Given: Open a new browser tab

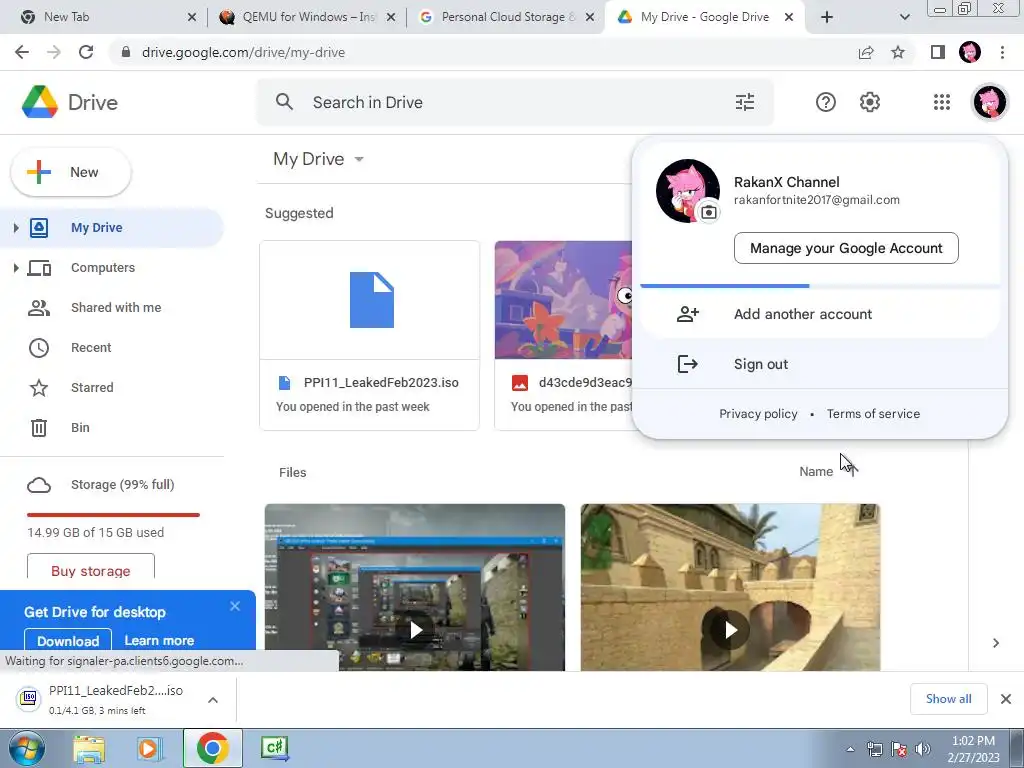Looking at the screenshot, I should click(x=827, y=17).
